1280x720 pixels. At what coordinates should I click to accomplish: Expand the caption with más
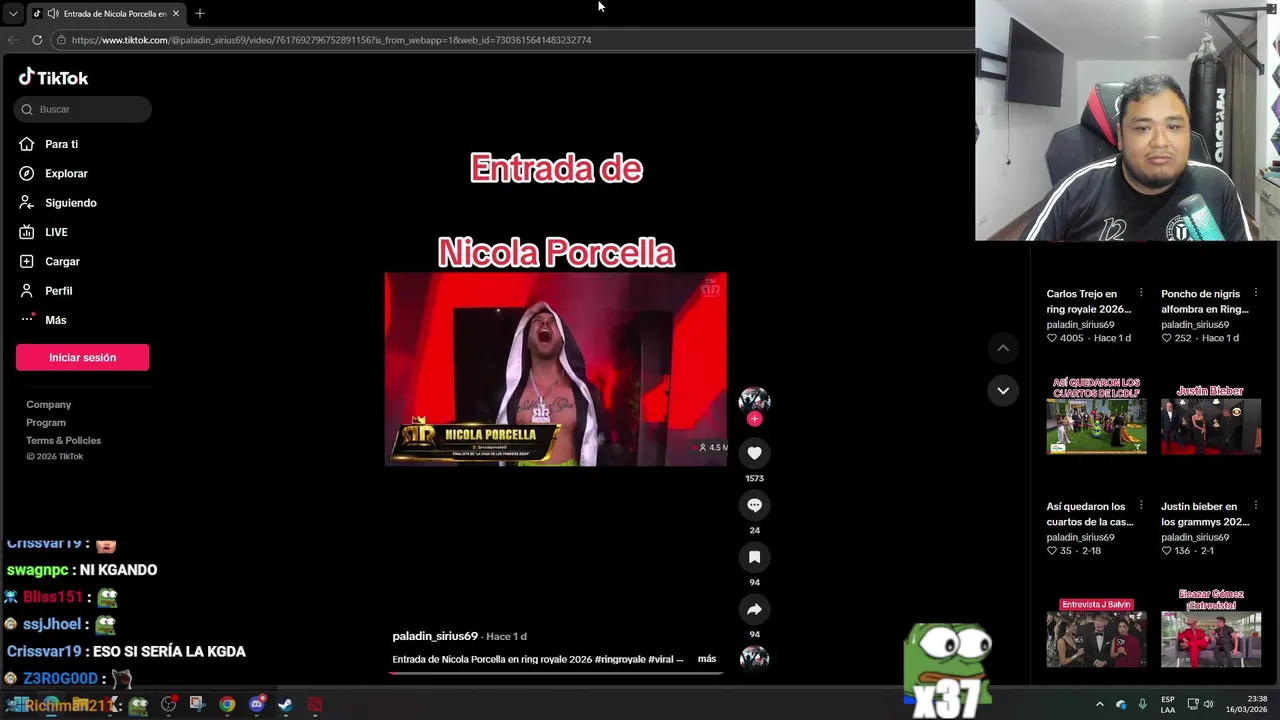707,659
